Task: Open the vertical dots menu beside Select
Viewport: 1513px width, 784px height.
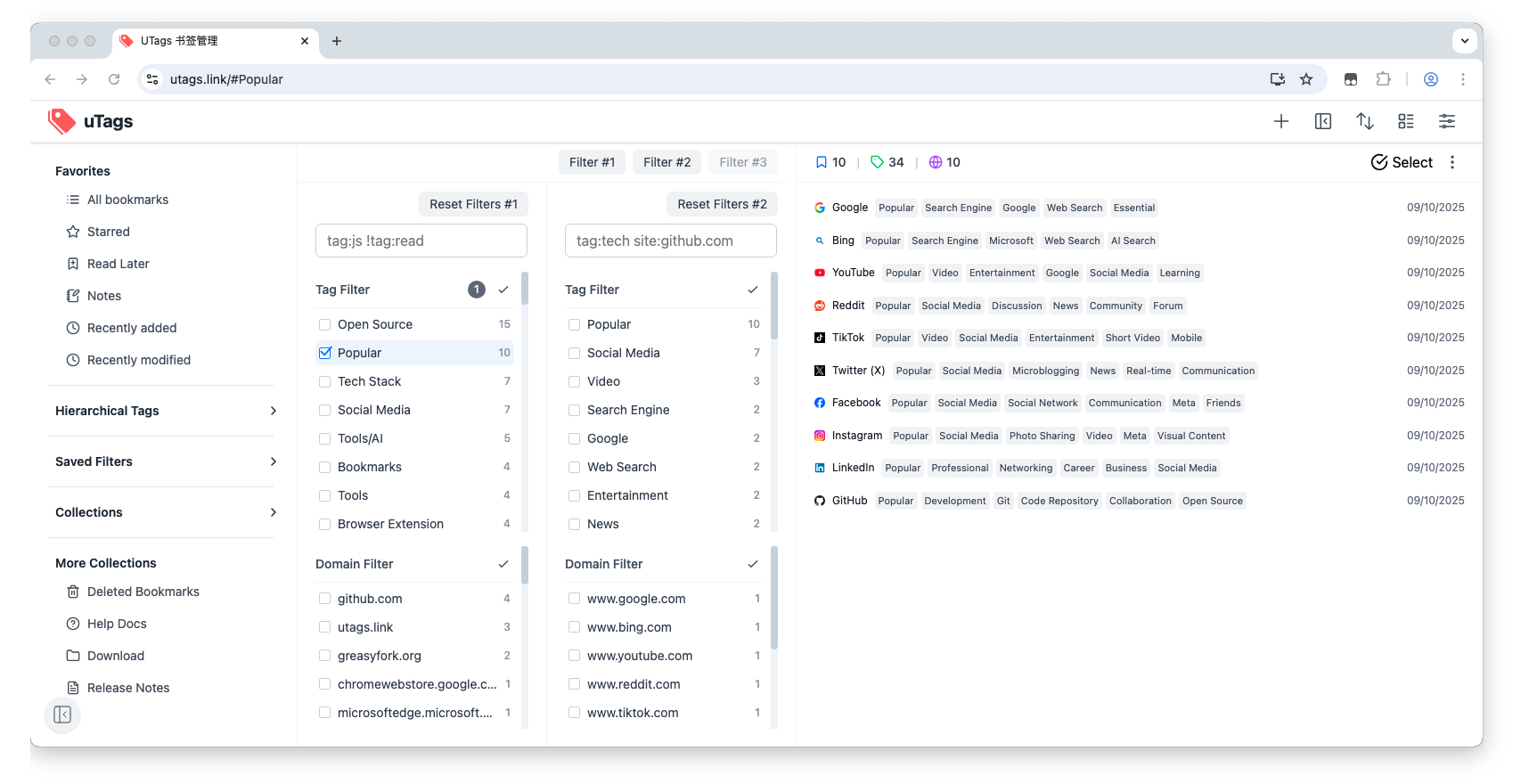Action: coord(1452,162)
